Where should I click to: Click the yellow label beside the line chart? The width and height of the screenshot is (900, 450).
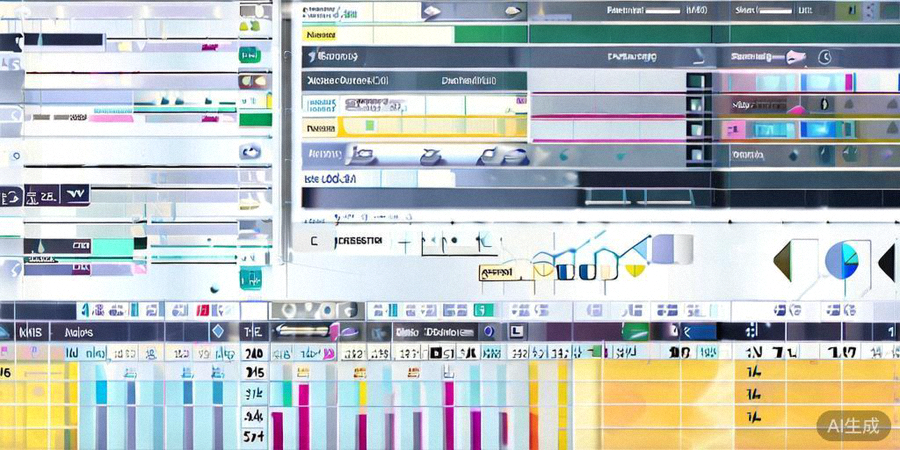[x=496, y=271]
